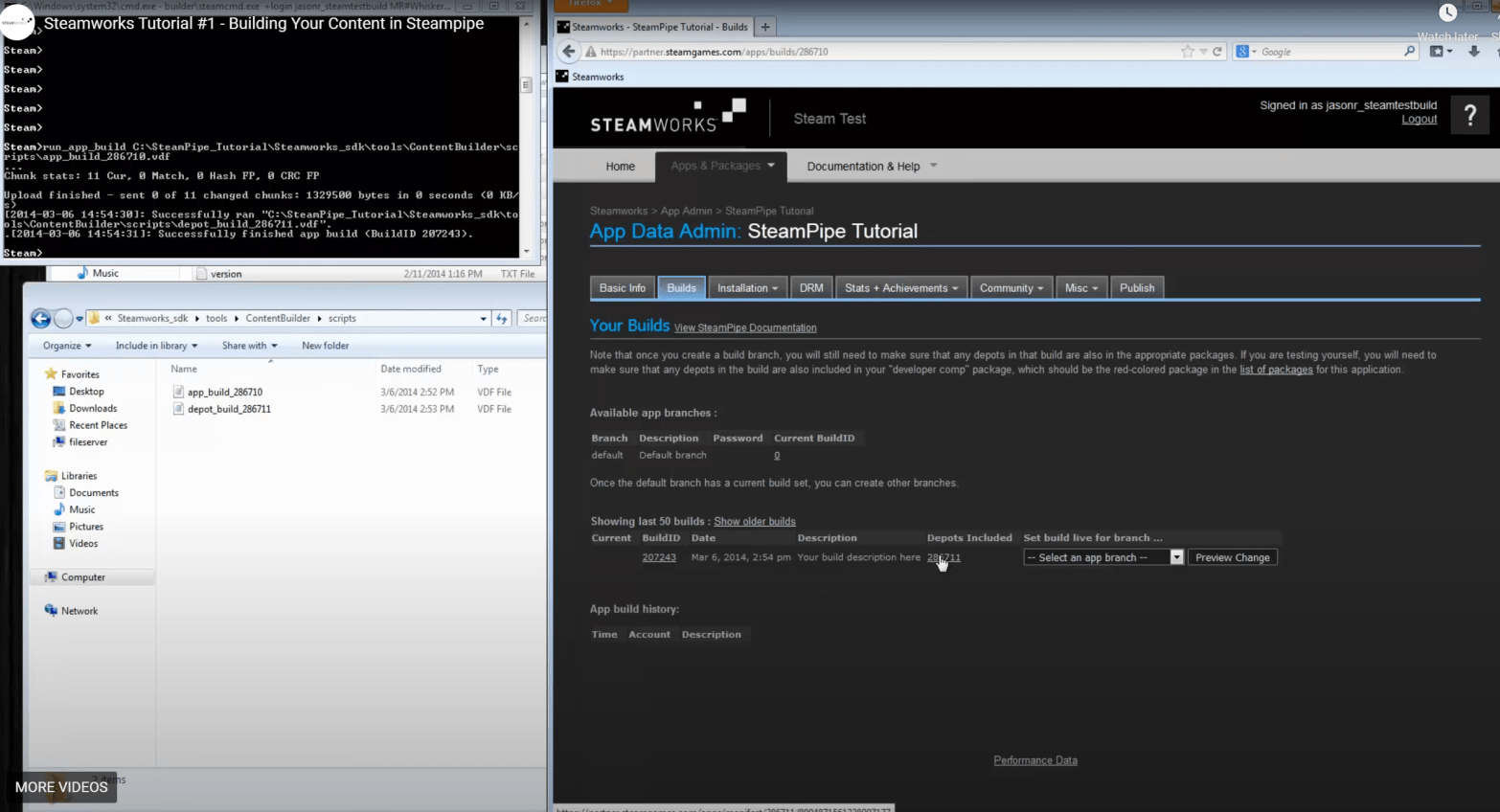Click the Preview Change button
The image size is (1500, 812).
pos(1232,557)
